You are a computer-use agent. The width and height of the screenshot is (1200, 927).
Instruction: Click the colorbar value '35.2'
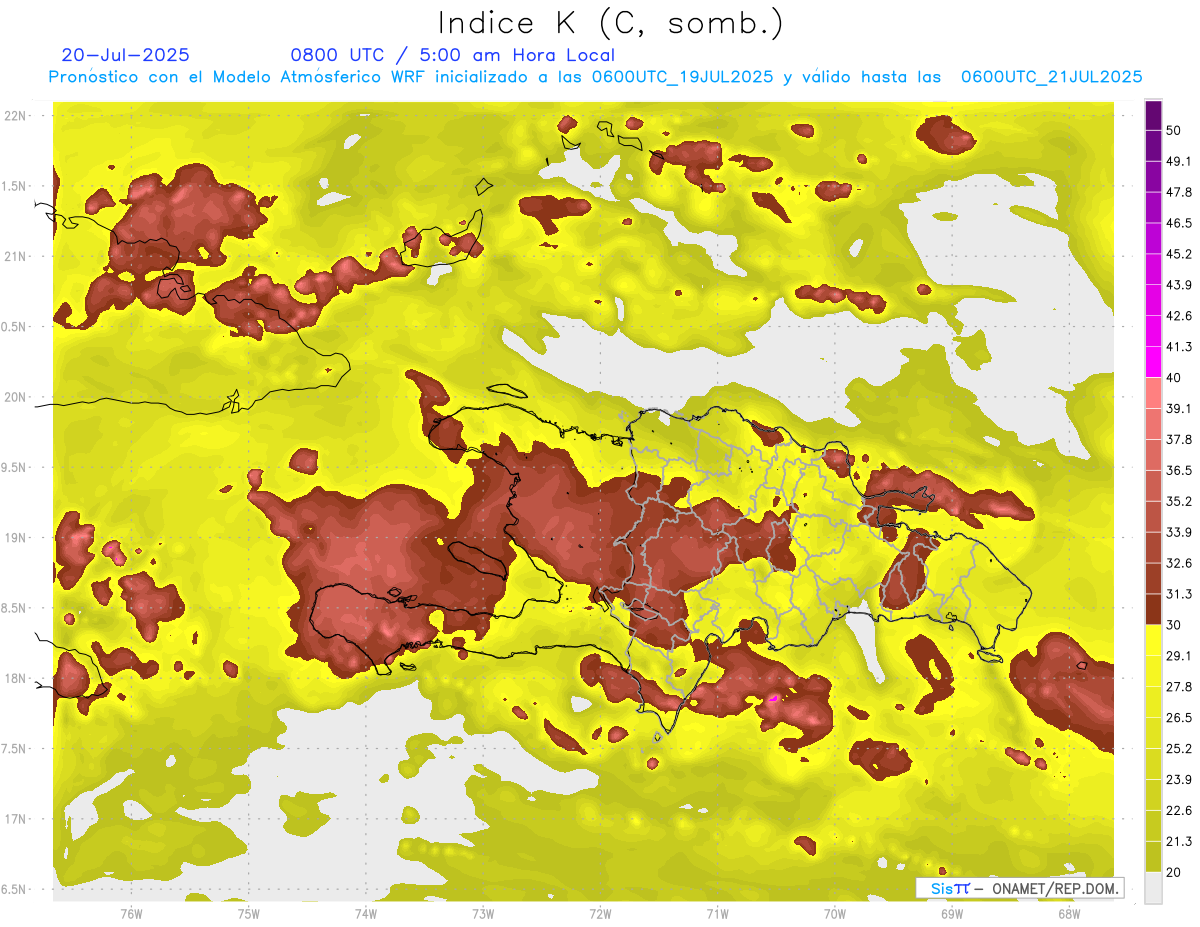(1179, 501)
